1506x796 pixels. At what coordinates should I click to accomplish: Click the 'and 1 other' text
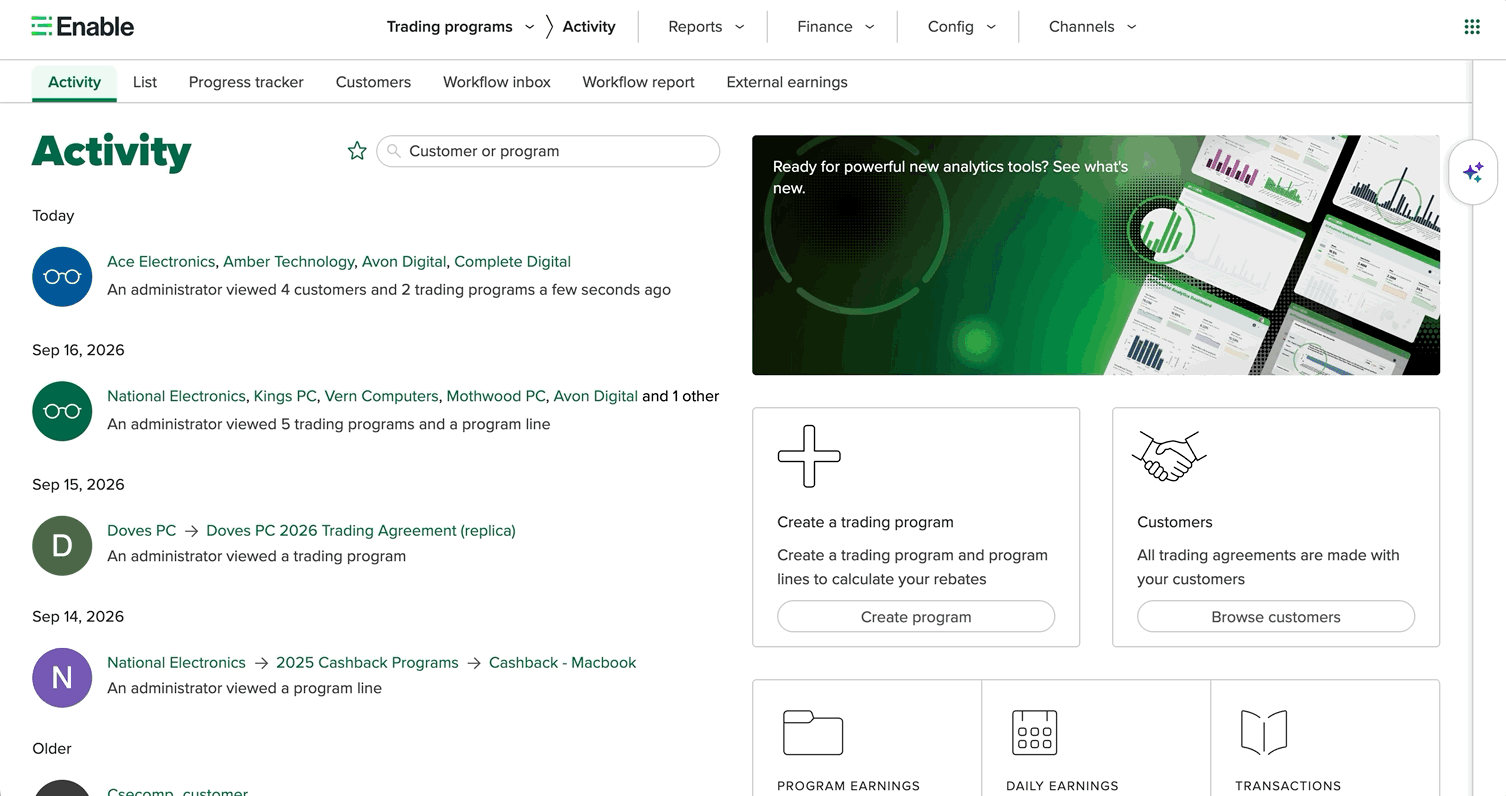click(681, 396)
